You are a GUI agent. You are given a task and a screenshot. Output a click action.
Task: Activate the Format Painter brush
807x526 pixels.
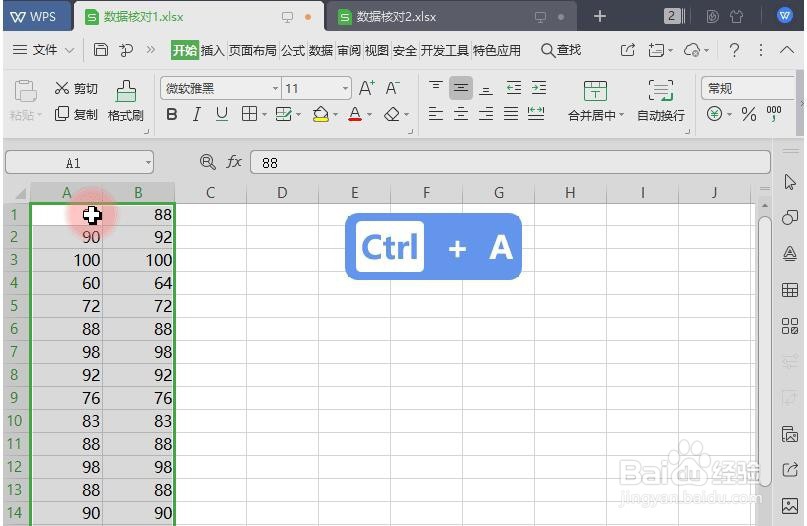pos(126,101)
